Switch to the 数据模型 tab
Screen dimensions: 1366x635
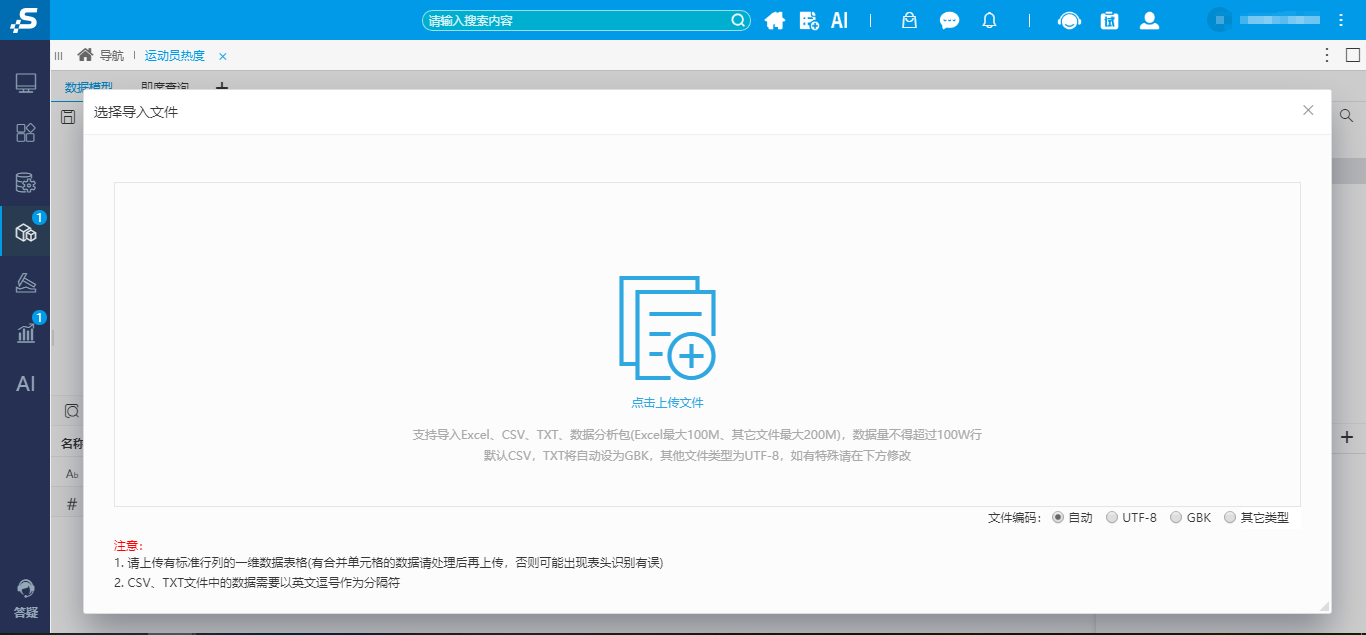[x=89, y=87]
